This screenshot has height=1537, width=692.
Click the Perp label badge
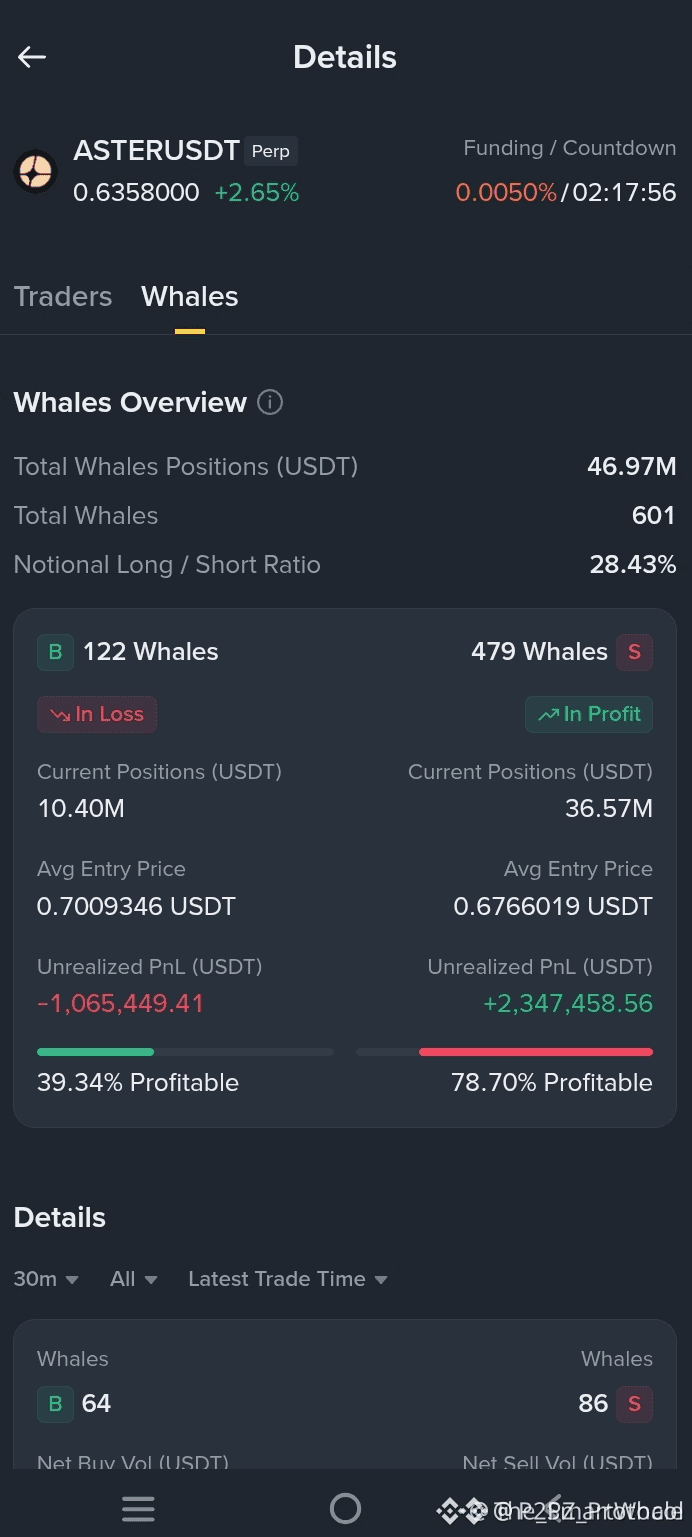[271, 151]
